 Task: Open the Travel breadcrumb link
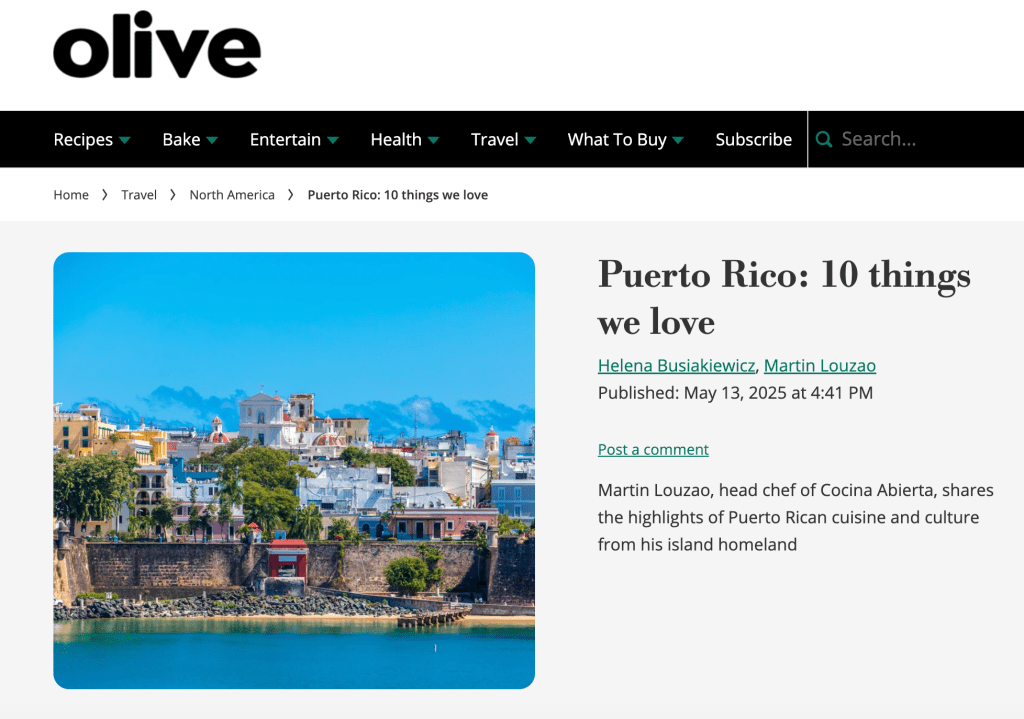click(x=139, y=195)
